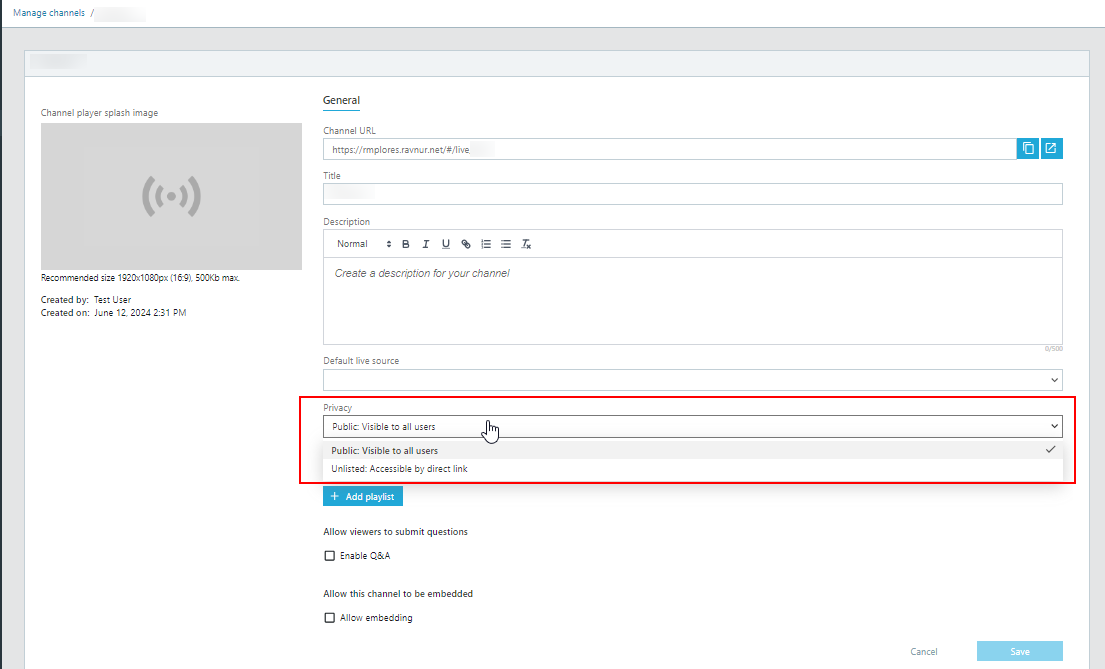Toggle underline formatting in description editor
This screenshot has width=1105, height=669.
445,244
